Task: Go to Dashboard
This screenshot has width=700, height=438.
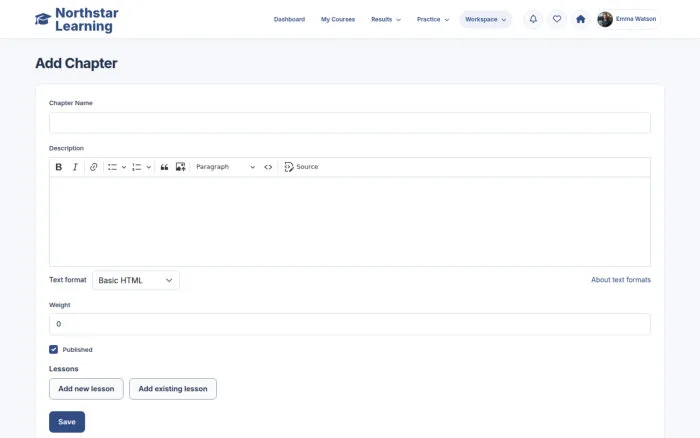Action: point(289,19)
